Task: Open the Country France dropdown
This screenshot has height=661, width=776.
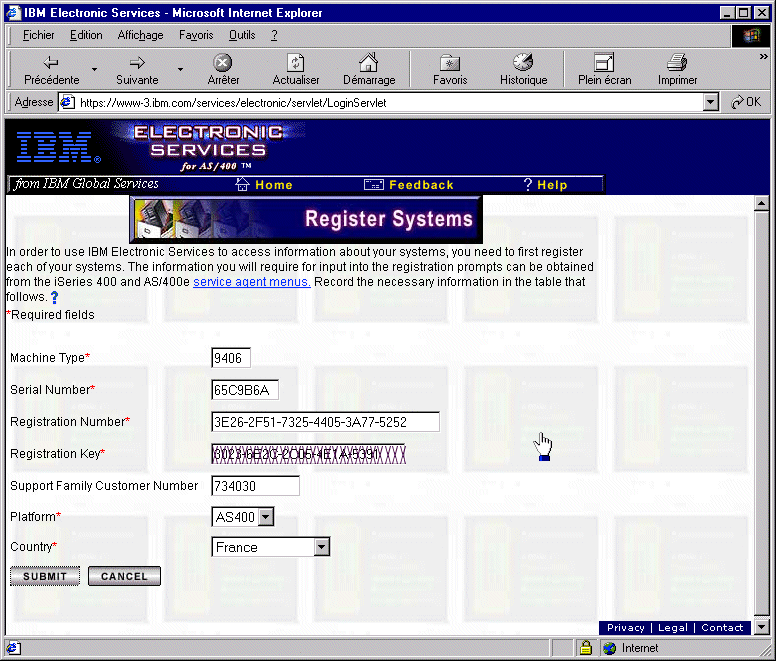Action: pyautogui.click(x=270, y=547)
